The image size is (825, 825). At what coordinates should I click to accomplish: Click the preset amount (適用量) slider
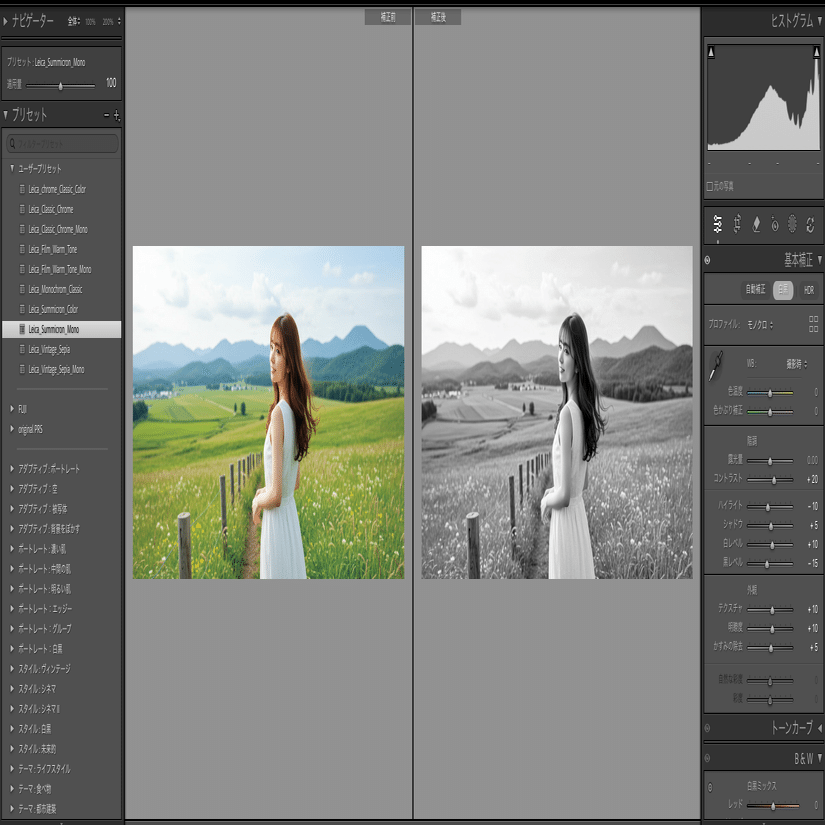61,85
